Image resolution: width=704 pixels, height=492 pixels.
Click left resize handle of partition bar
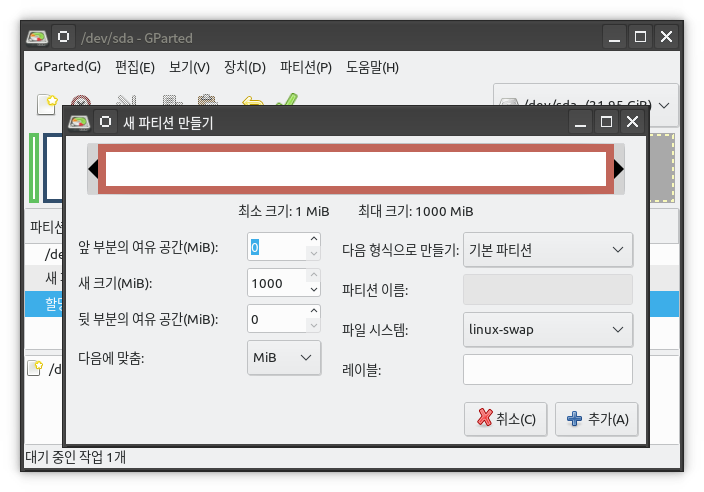point(93,169)
